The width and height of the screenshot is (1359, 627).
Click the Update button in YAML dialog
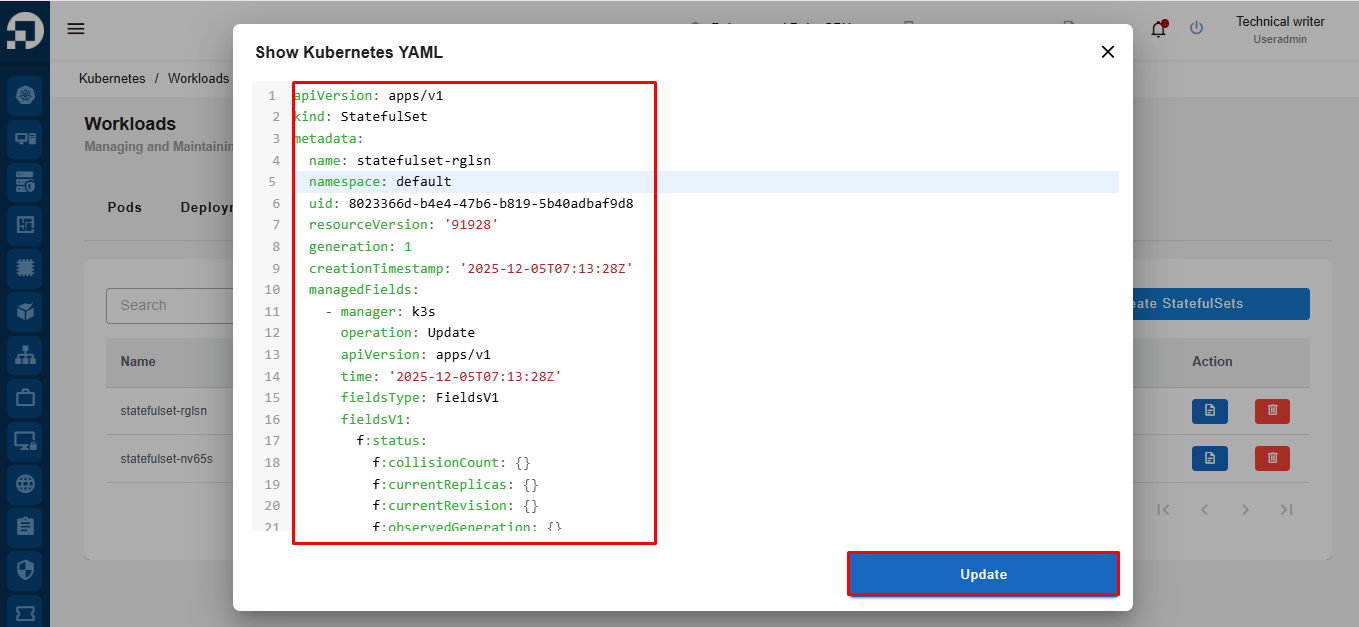point(983,574)
